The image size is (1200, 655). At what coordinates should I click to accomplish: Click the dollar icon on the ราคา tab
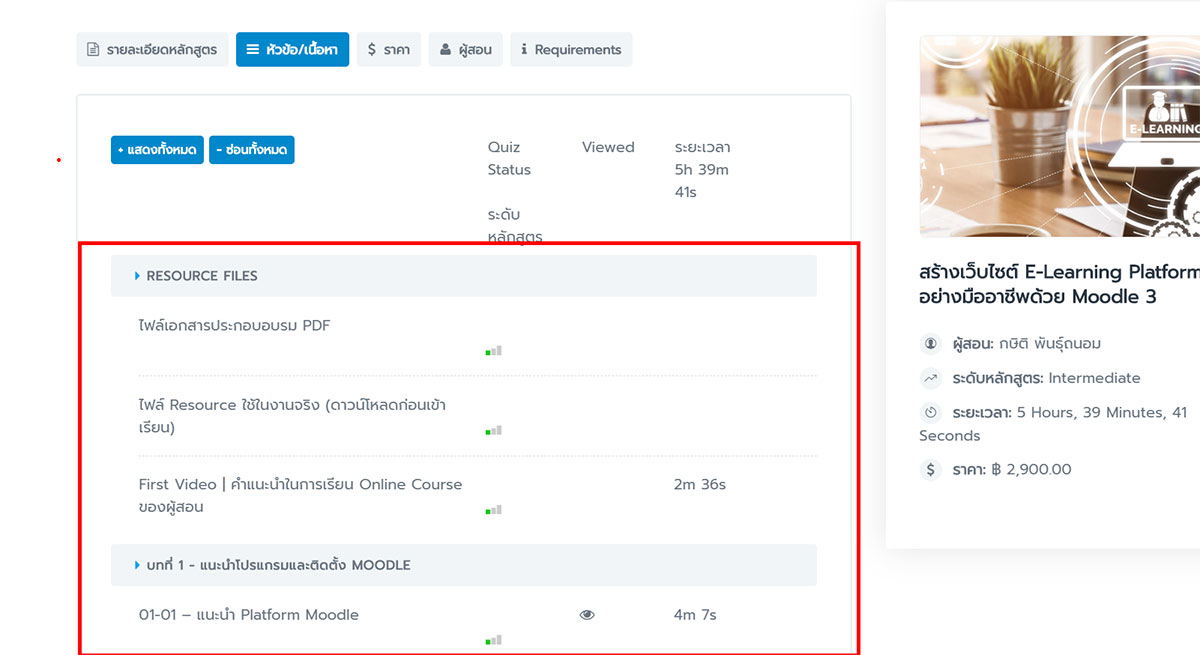coord(371,49)
